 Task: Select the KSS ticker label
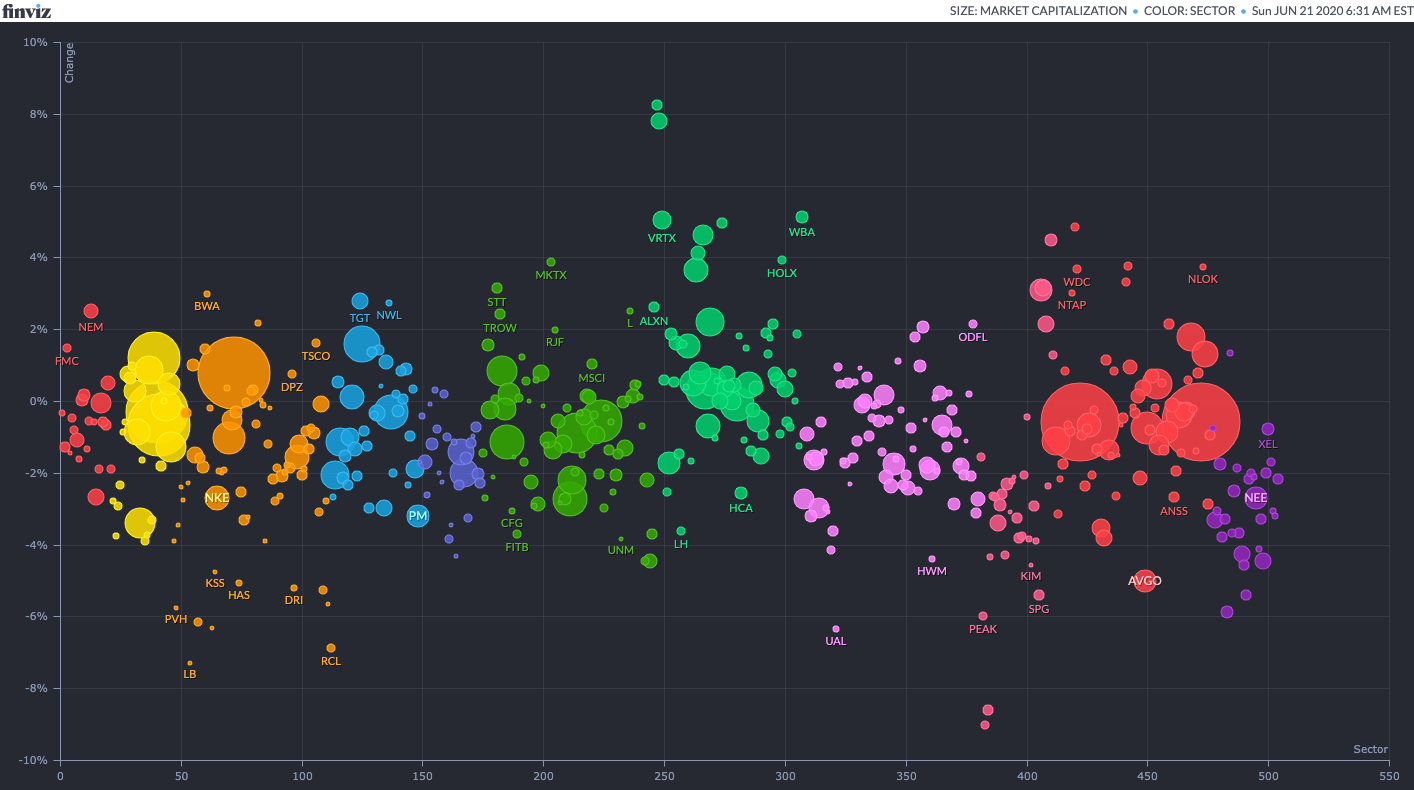click(x=215, y=583)
